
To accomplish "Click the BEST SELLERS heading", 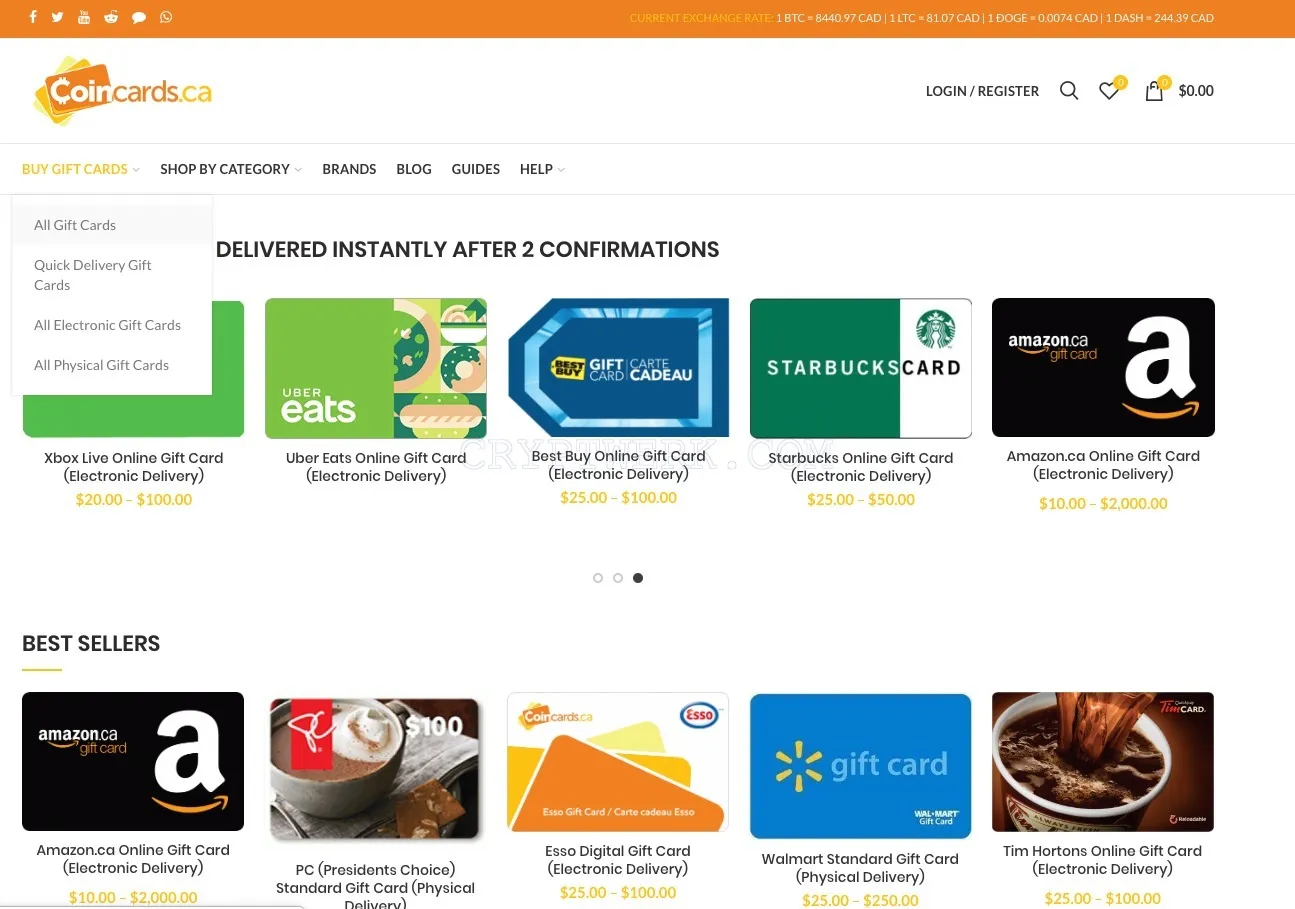I will coord(91,643).
